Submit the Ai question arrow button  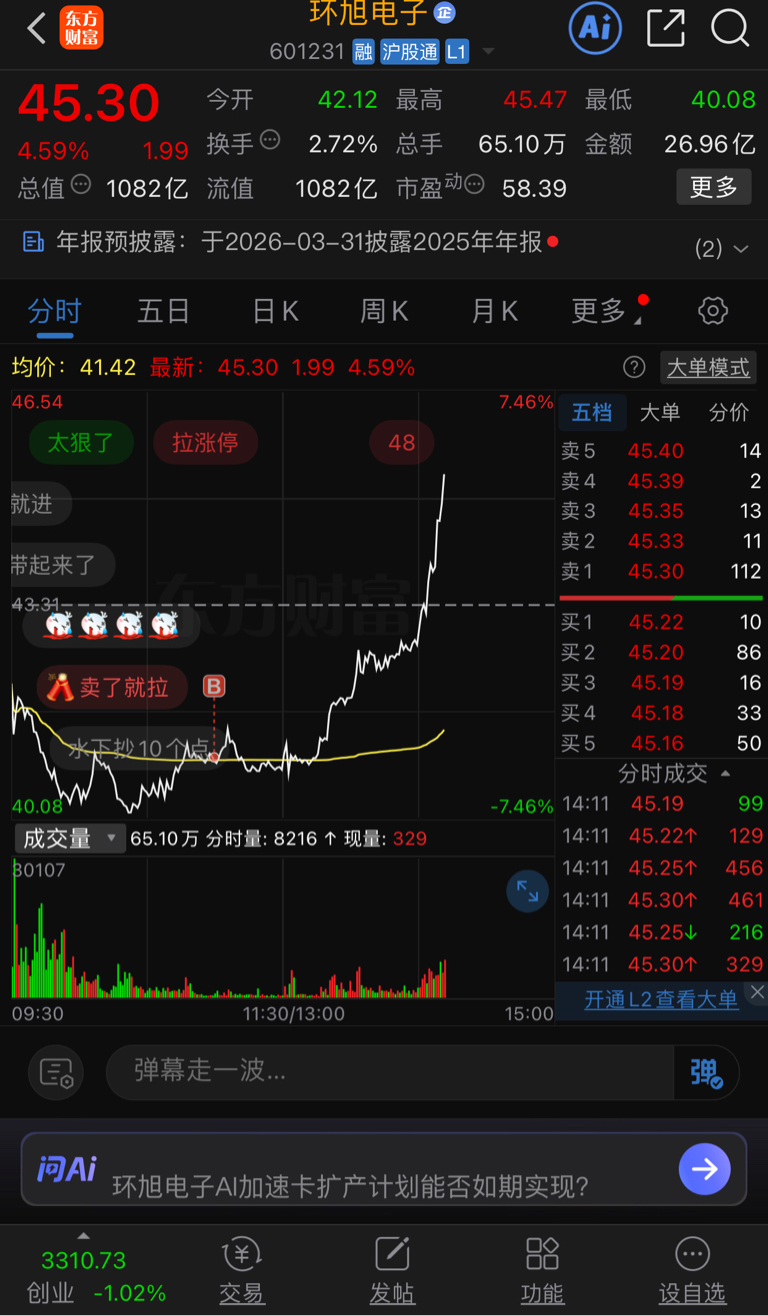[705, 1169]
